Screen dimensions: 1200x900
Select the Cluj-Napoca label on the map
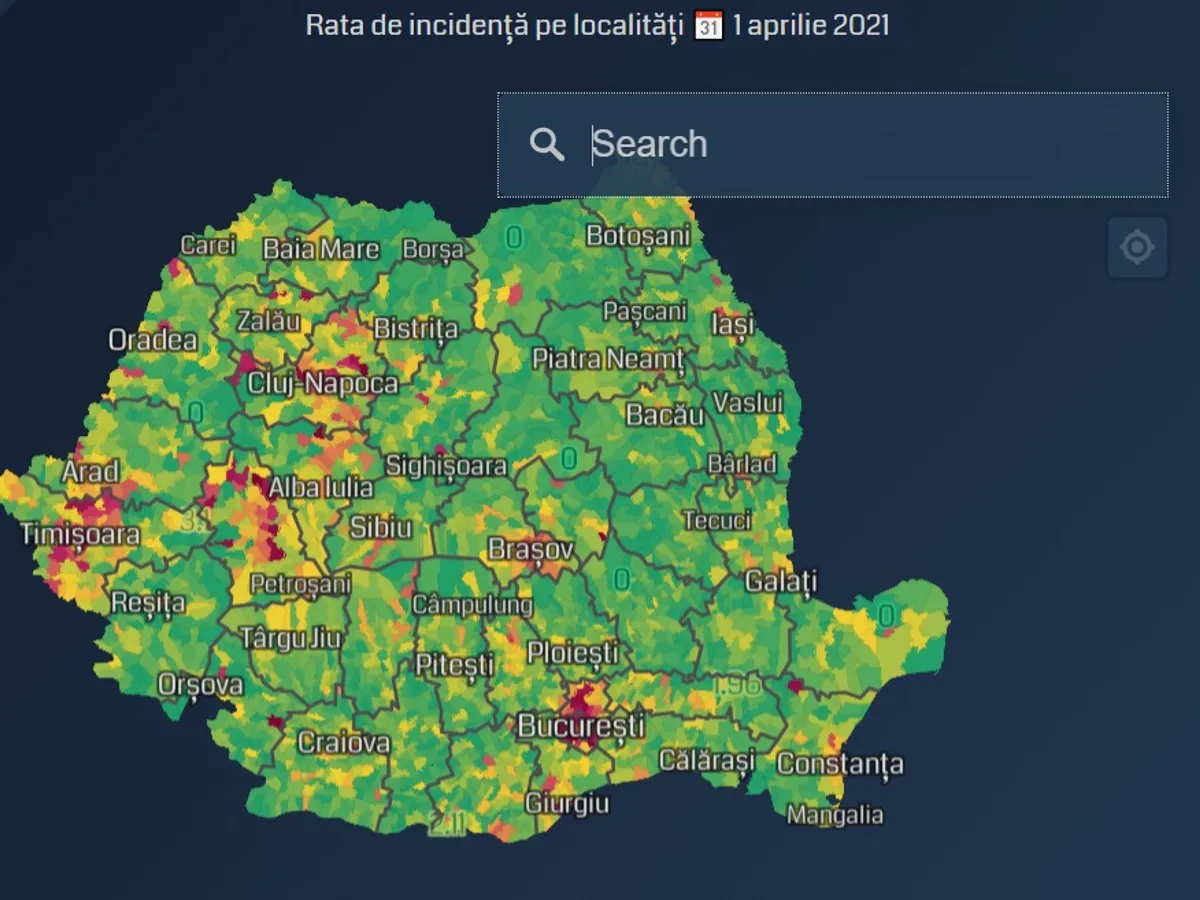[x=323, y=383]
